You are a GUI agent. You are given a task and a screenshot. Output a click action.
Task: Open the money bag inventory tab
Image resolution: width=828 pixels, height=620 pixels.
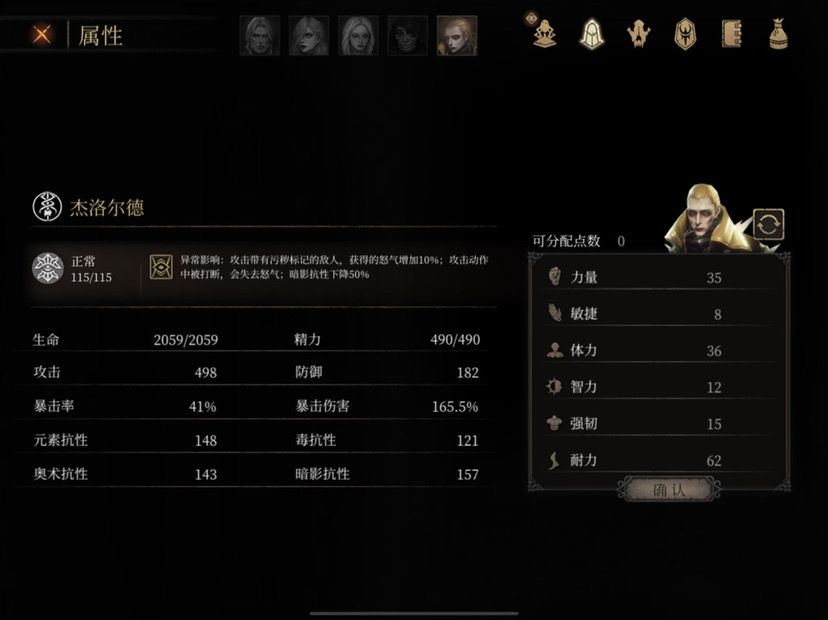[x=778, y=34]
